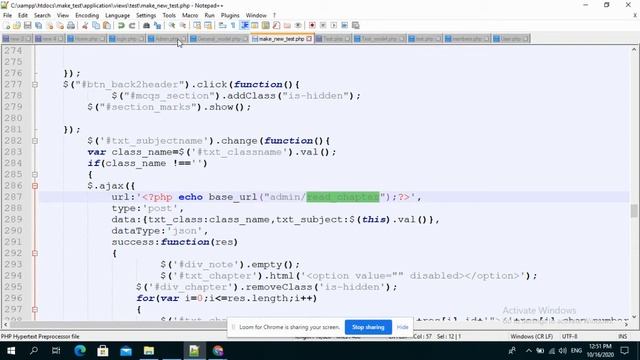Open Find with the binoculars icon
The image size is (640, 360).
coord(146,25)
